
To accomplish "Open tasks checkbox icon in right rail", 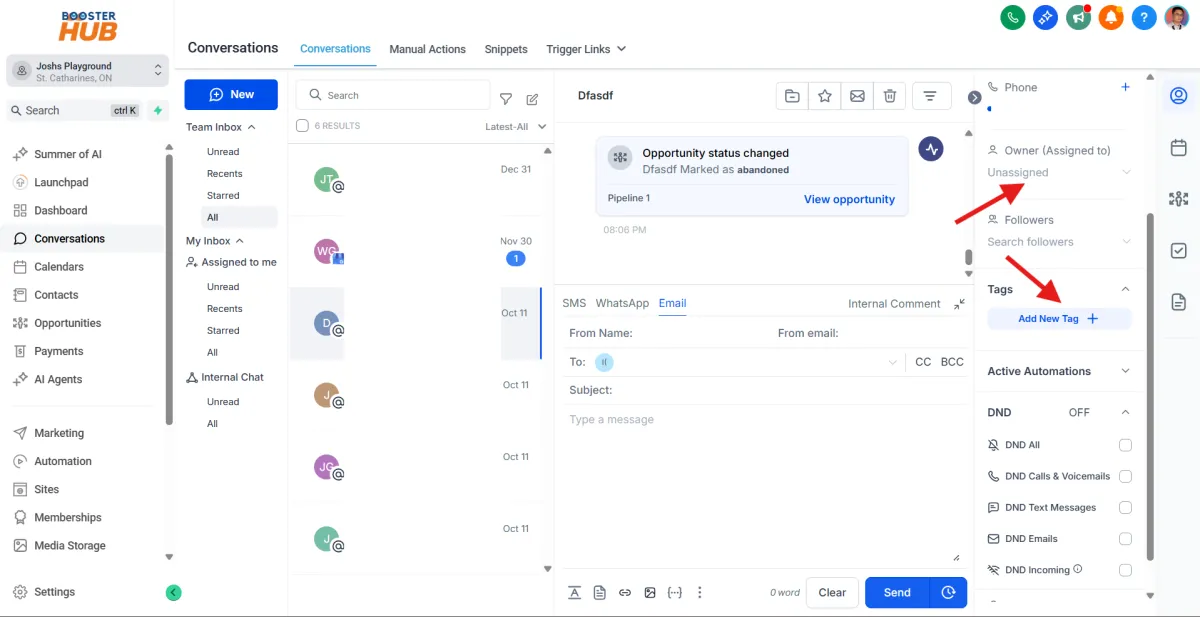I will click(x=1179, y=251).
